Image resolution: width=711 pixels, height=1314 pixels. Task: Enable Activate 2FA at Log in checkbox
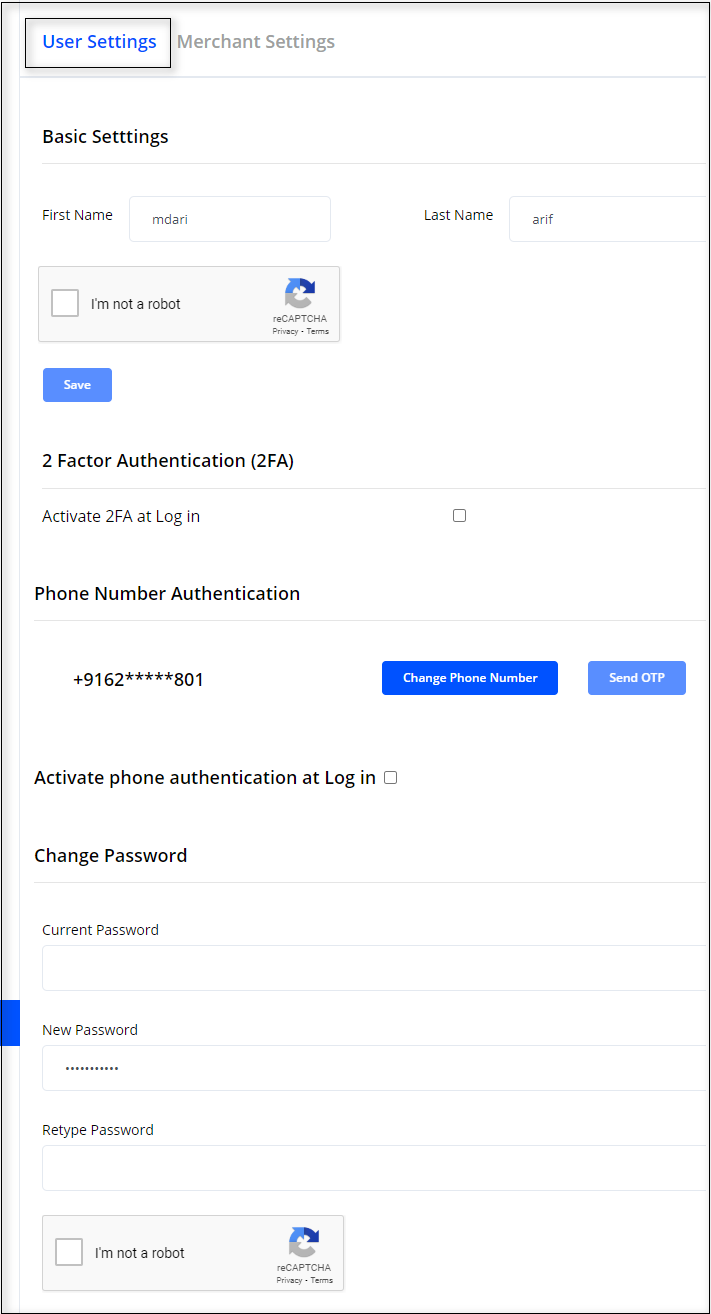pos(459,516)
